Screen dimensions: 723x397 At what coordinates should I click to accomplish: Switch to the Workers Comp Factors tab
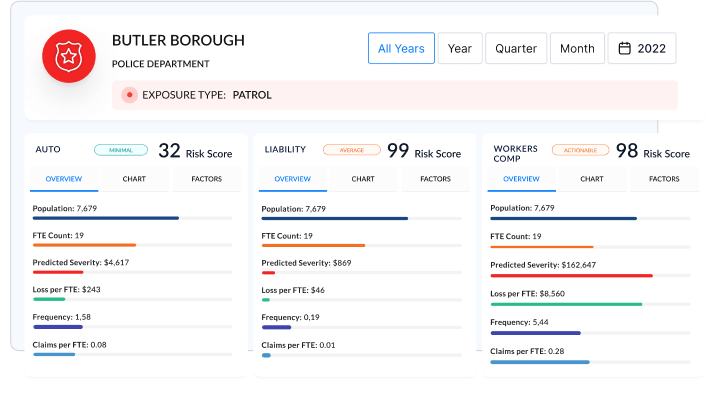(664, 179)
